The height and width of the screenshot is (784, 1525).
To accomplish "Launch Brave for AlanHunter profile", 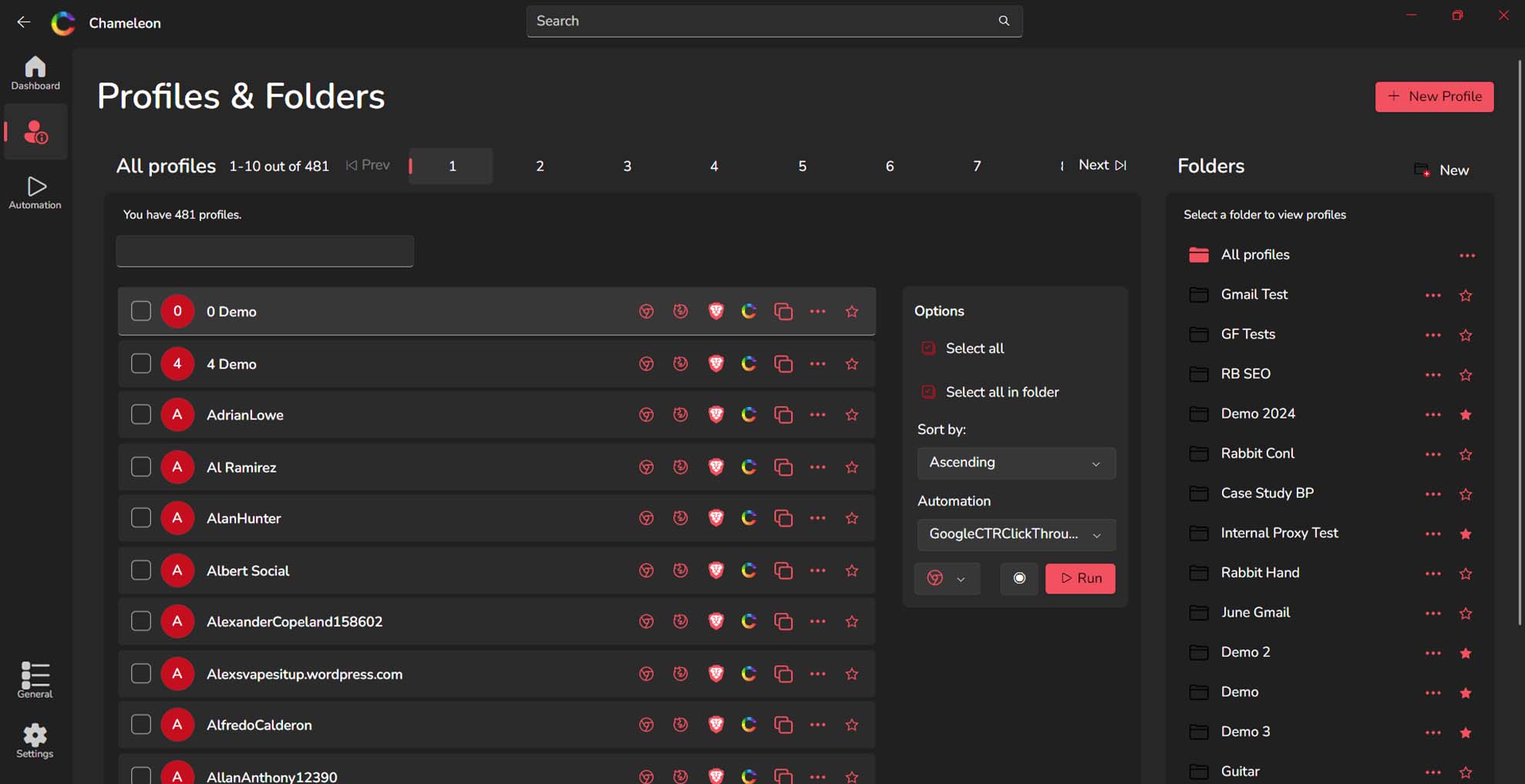I will [715, 518].
